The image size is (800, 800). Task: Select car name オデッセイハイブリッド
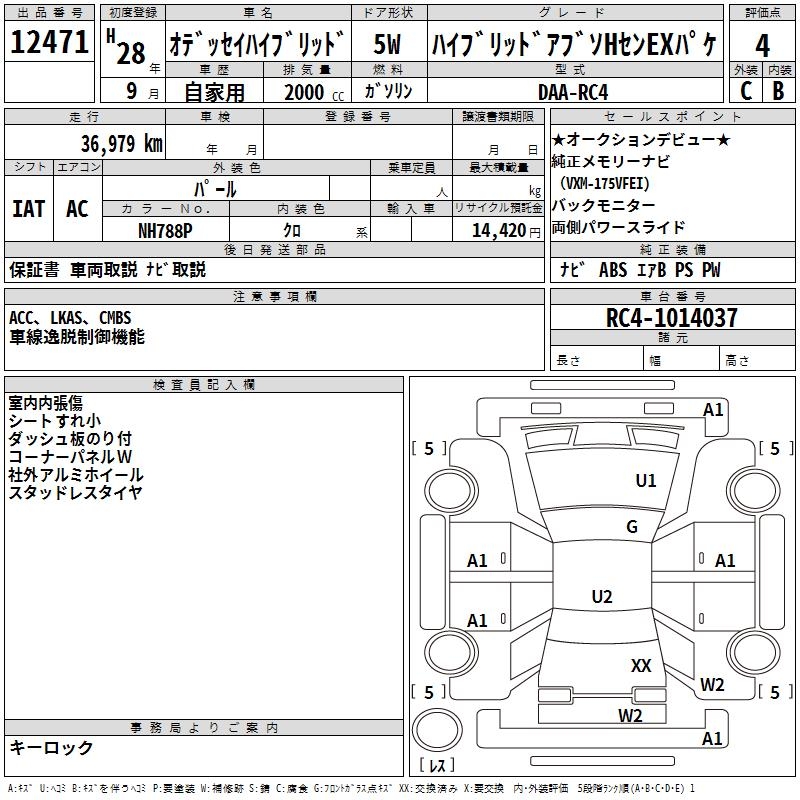tap(258, 44)
